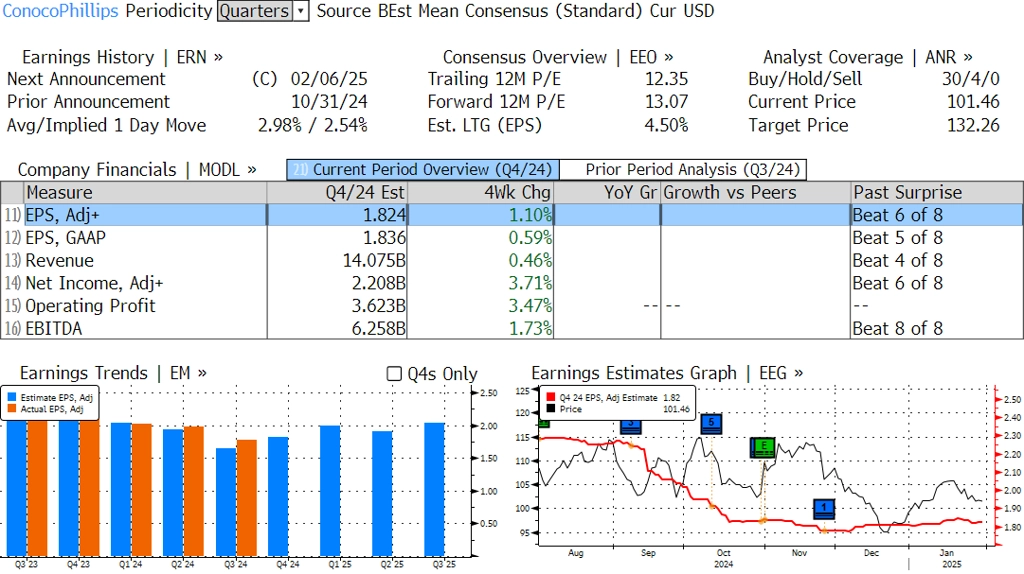The image size is (1024, 574).
Task: Click the Q3'24 orange actual EPS bar
Action: click(246, 498)
